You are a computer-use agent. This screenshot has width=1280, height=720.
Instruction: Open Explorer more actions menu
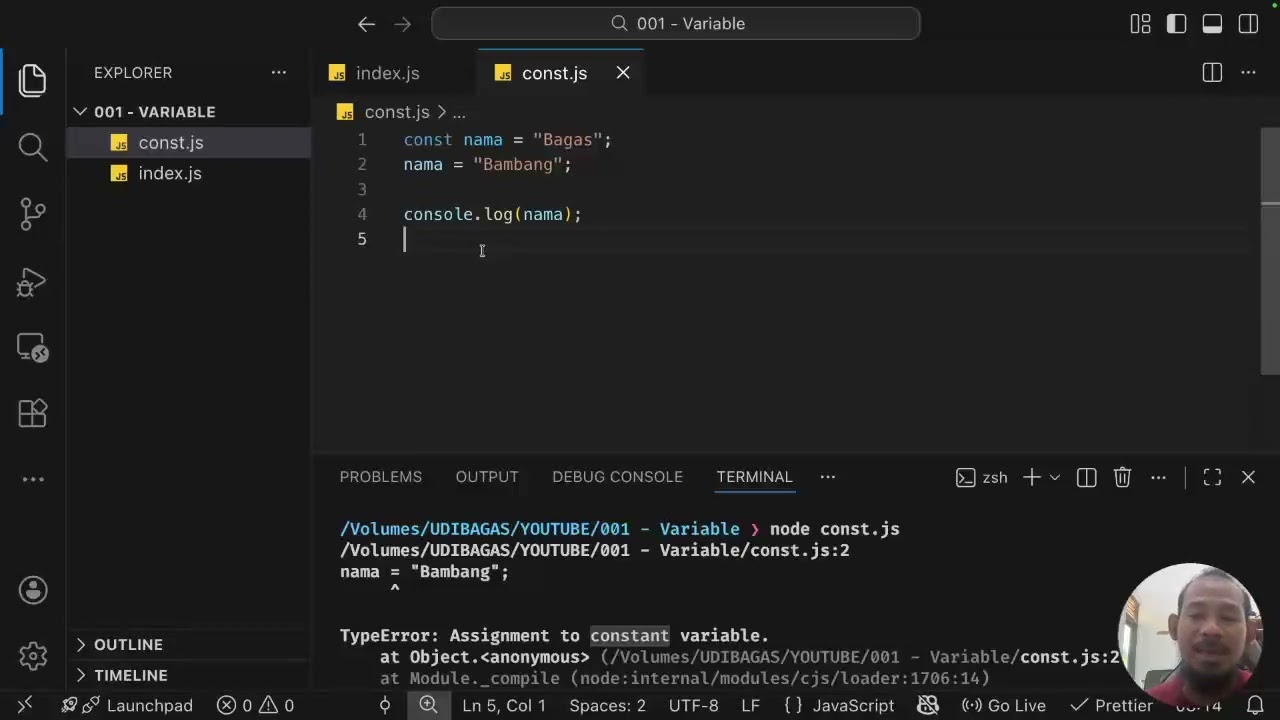pyautogui.click(x=278, y=73)
